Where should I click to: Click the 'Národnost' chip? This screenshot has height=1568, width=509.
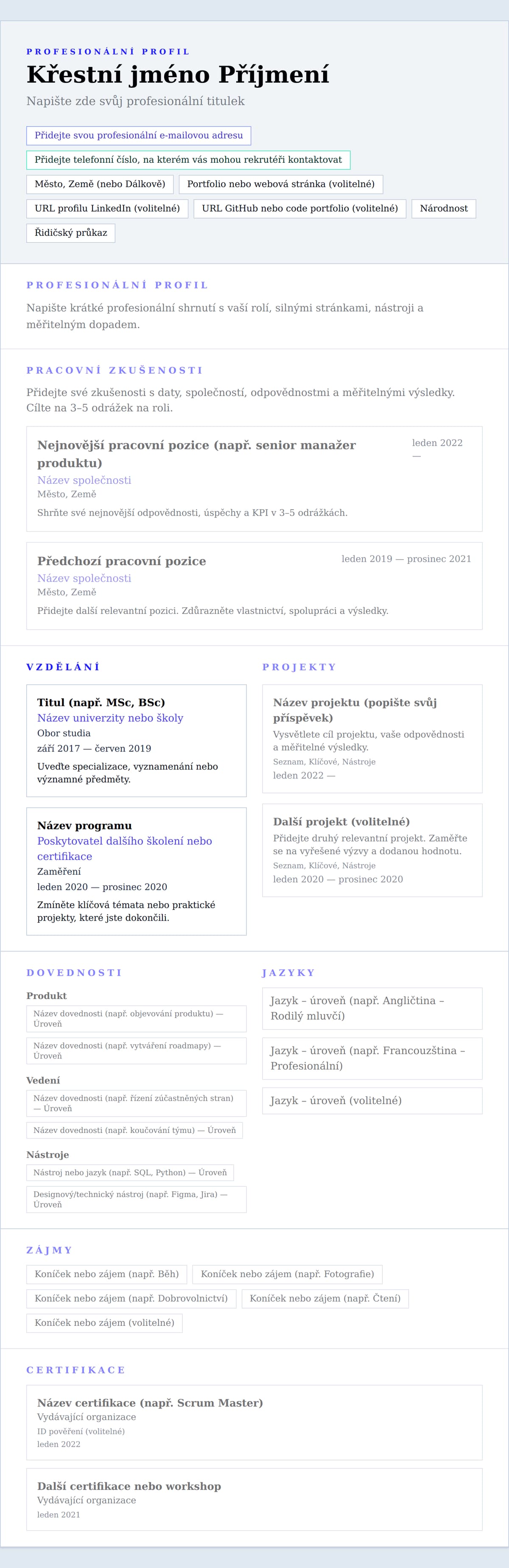point(443,209)
